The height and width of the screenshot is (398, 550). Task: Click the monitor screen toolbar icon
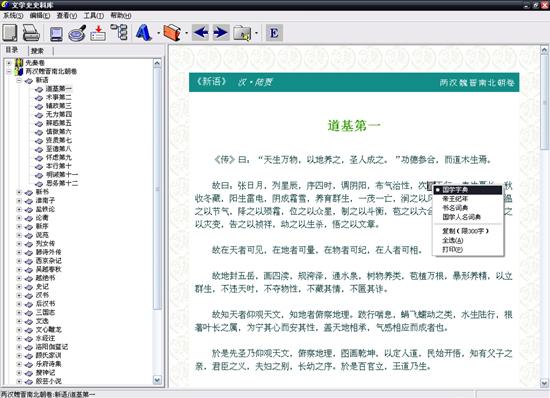coord(56,34)
